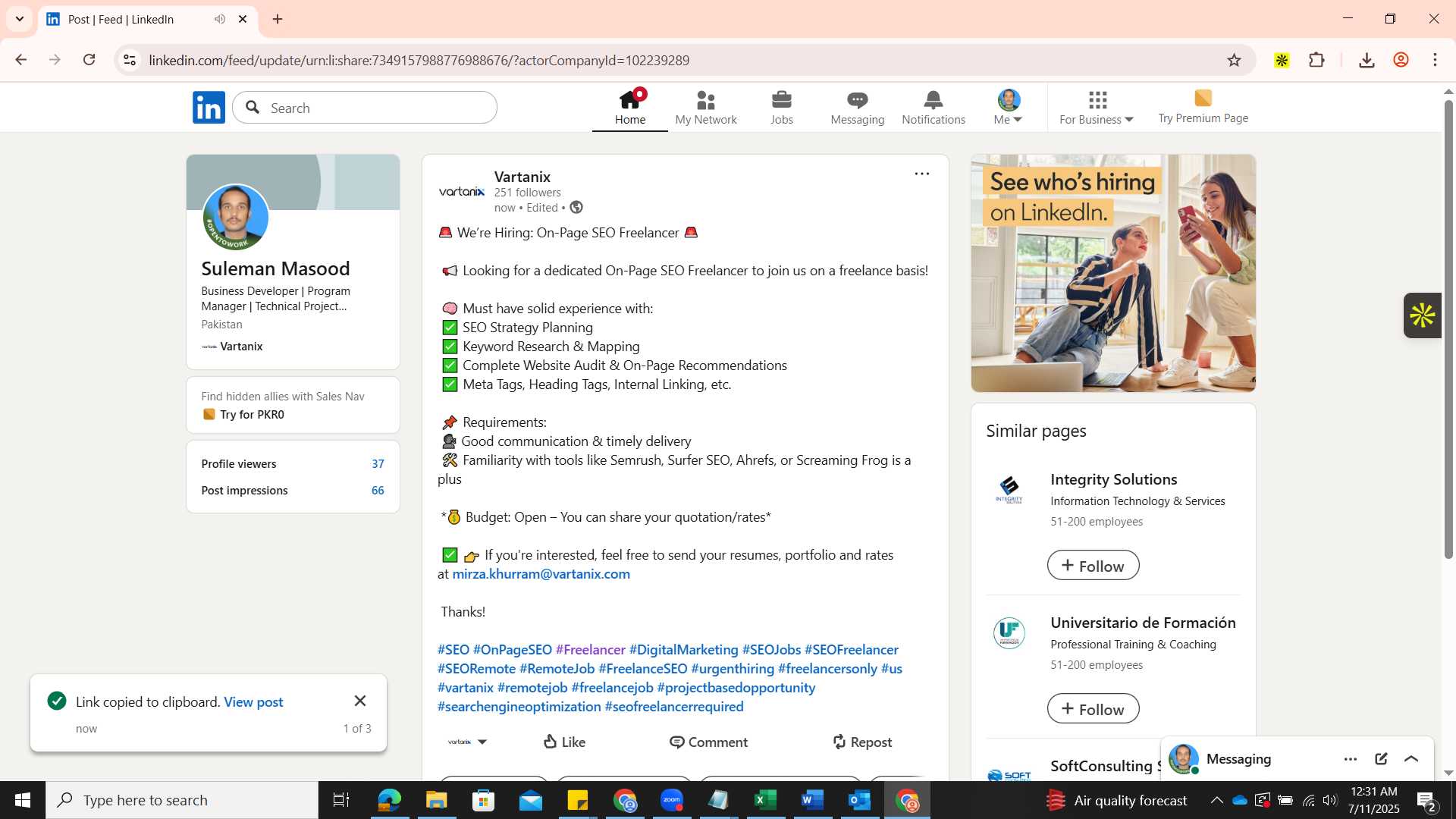Image resolution: width=1456 pixels, height=819 pixels.
Task: Dismiss the Link copied toast notification
Action: point(360,701)
